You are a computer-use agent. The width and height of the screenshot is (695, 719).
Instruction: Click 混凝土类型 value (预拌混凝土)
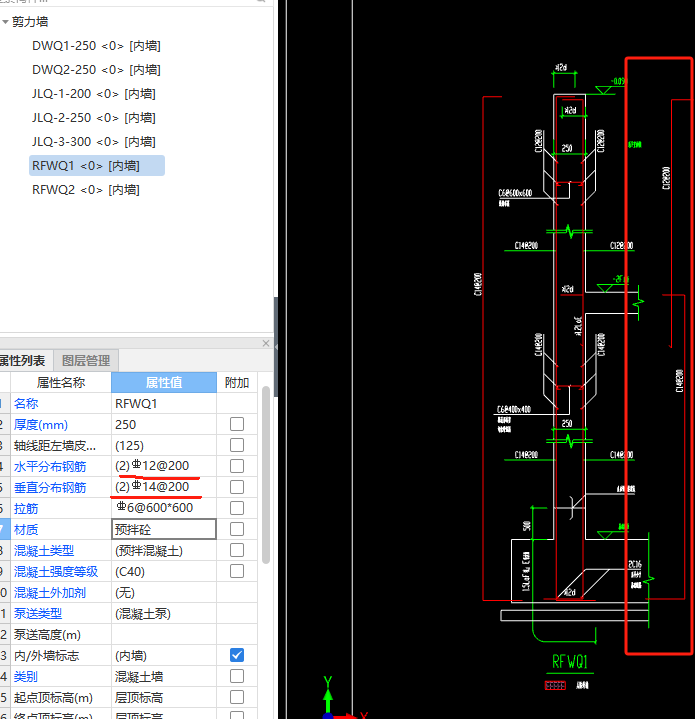pos(164,550)
